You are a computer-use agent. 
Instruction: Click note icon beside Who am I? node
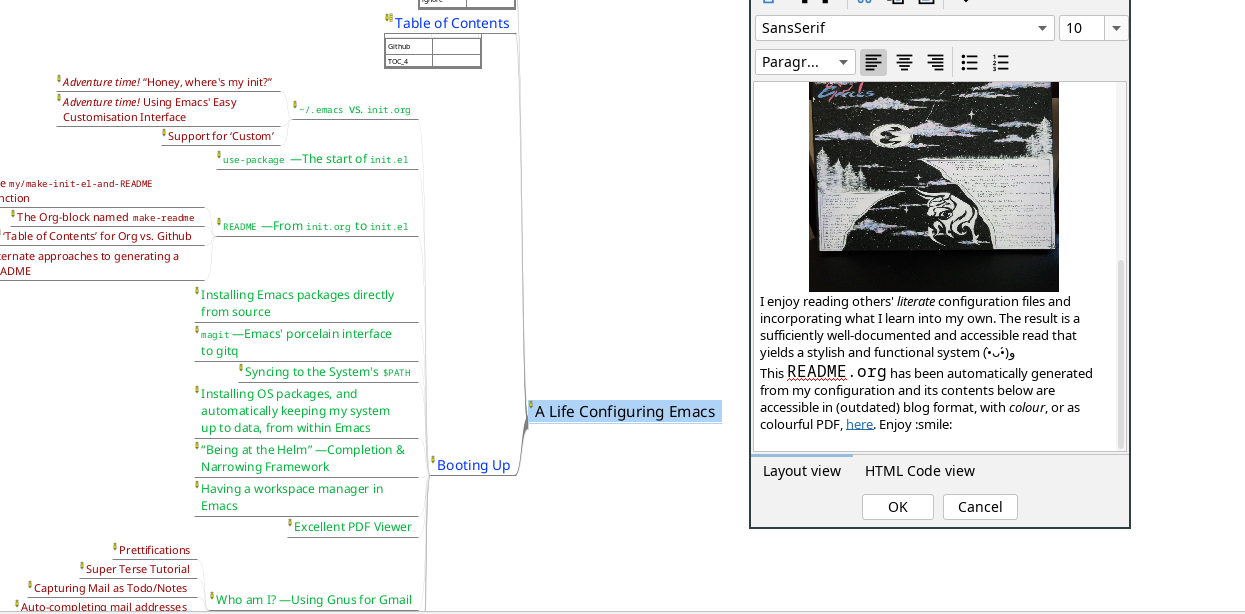212,596
